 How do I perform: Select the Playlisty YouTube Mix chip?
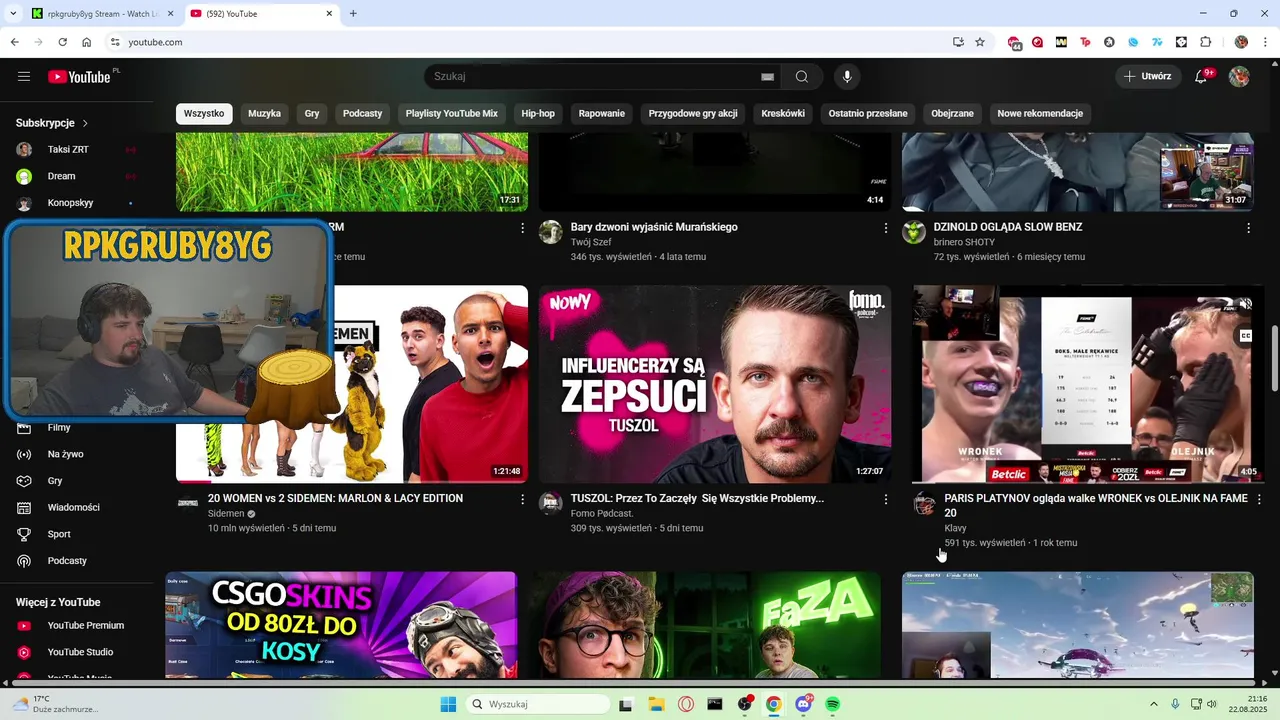[451, 114]
